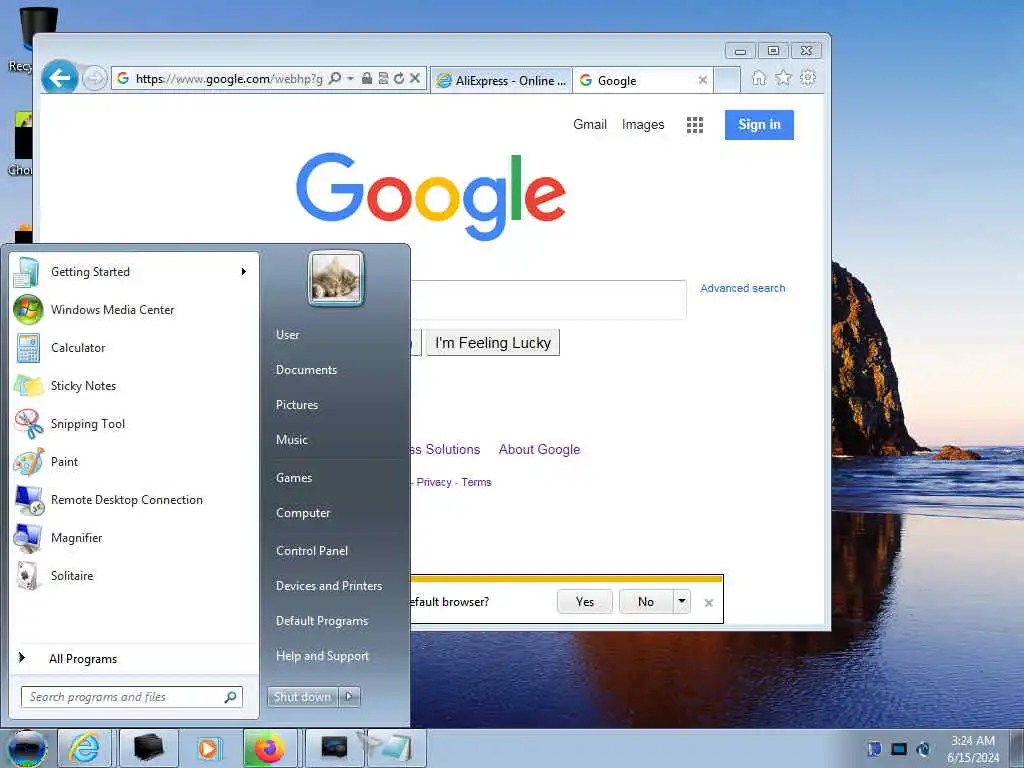The width and height of the screenshot is (1024, 768).
Task: Open the Google apps grid icon
Action: point(695,125)
